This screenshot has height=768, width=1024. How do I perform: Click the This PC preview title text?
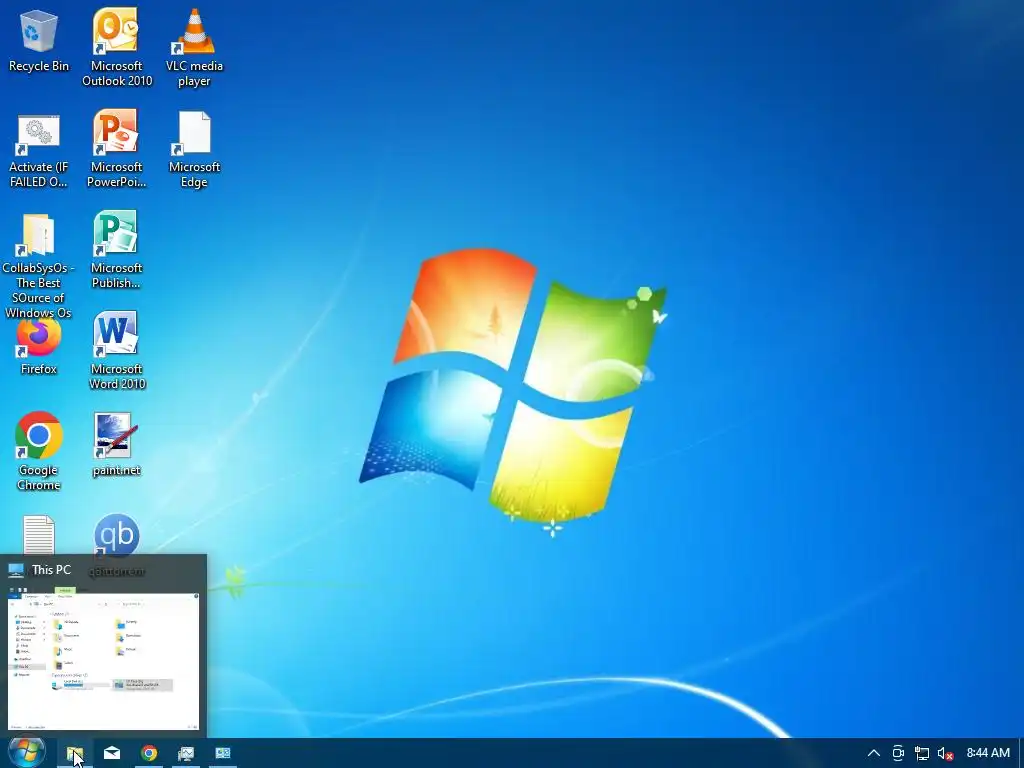pos(51,570)
